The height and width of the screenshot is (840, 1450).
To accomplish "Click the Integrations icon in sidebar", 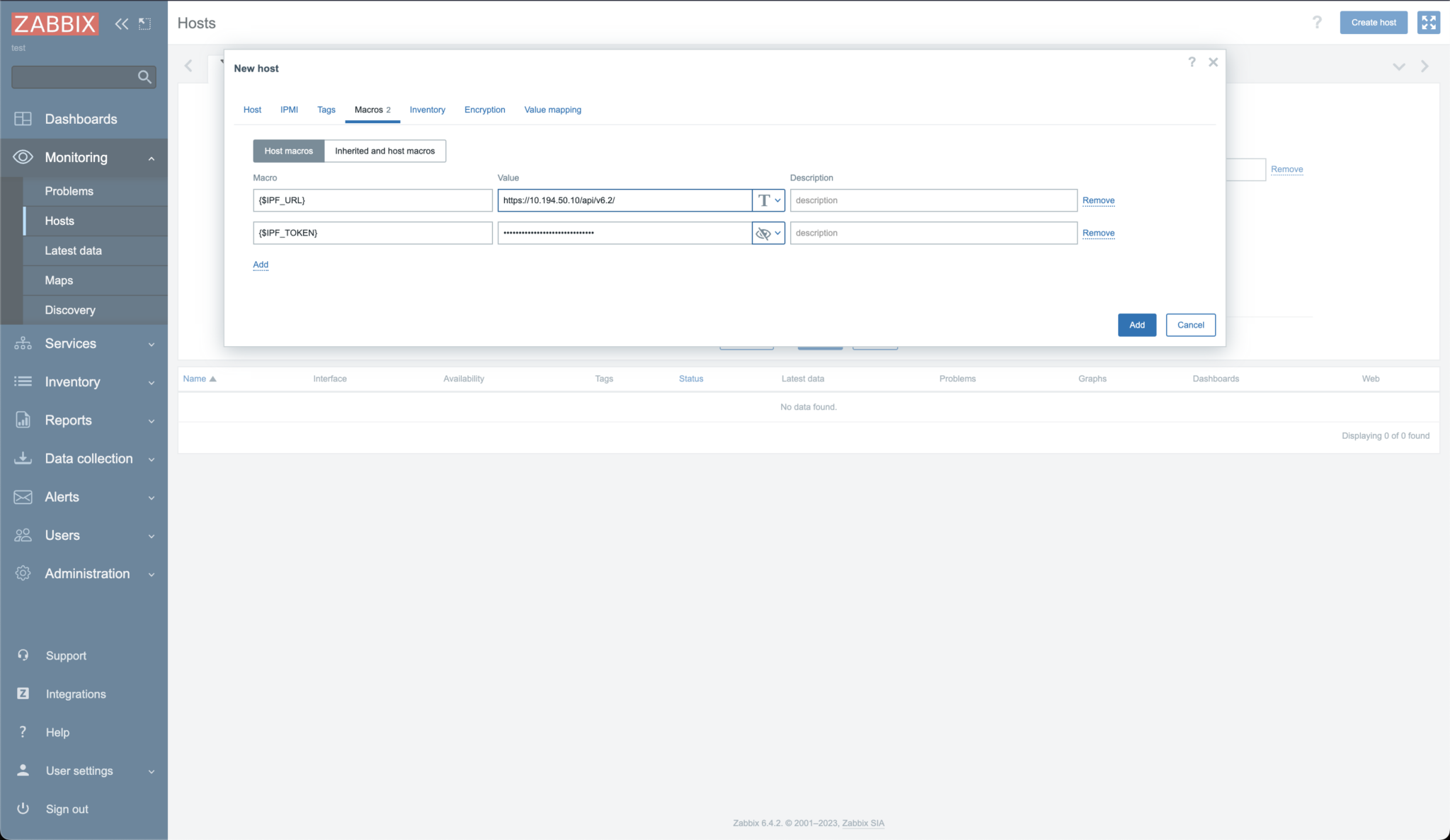I will tap(23, 694).
